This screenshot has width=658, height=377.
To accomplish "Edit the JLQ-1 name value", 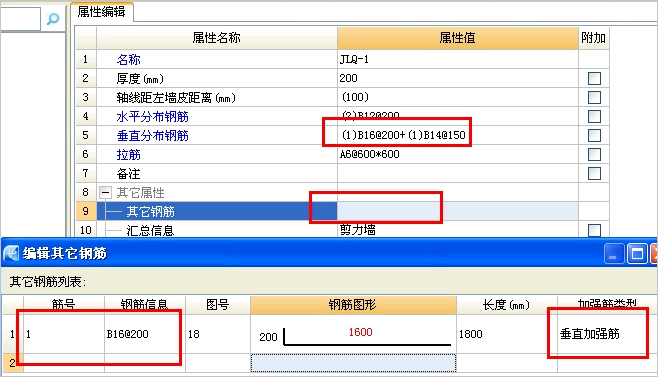I will [x=458, y=60].
